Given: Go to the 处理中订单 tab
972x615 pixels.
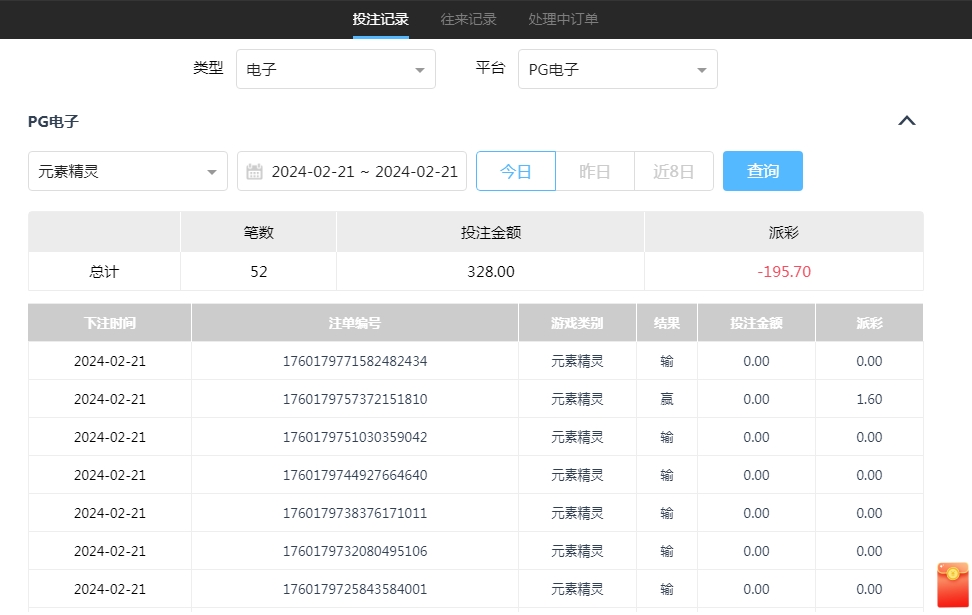Looking at the screenshot, I should [x=563, y=19].
